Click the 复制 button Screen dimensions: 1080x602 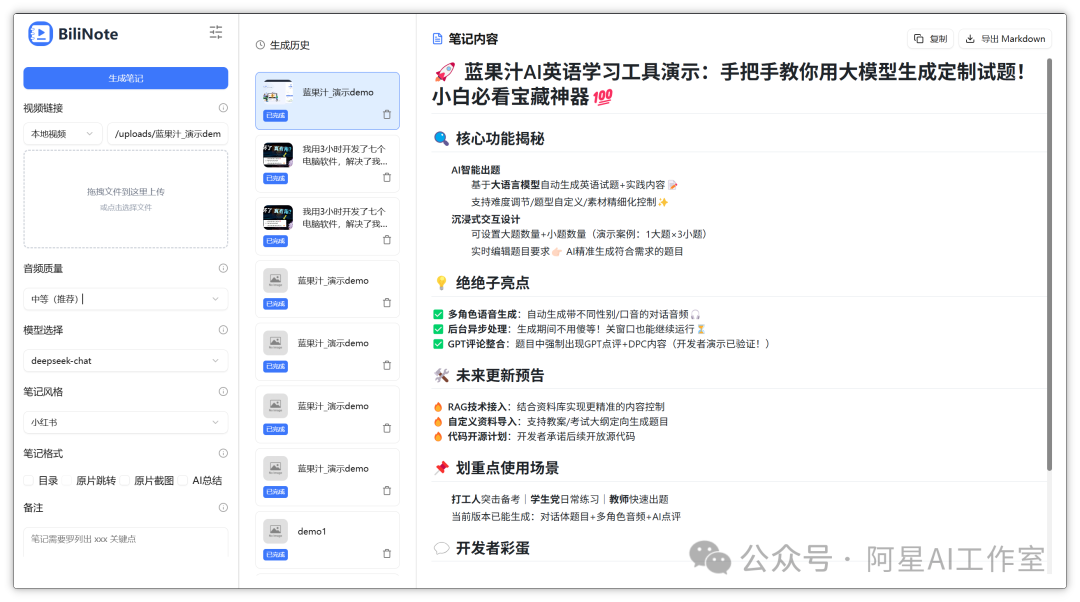[931, 39]
